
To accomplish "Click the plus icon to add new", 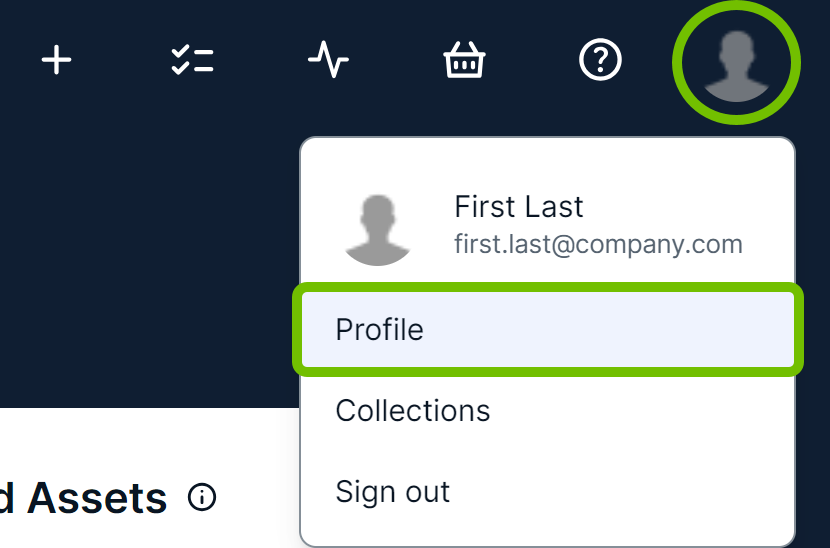I will [x=56, y=61].
